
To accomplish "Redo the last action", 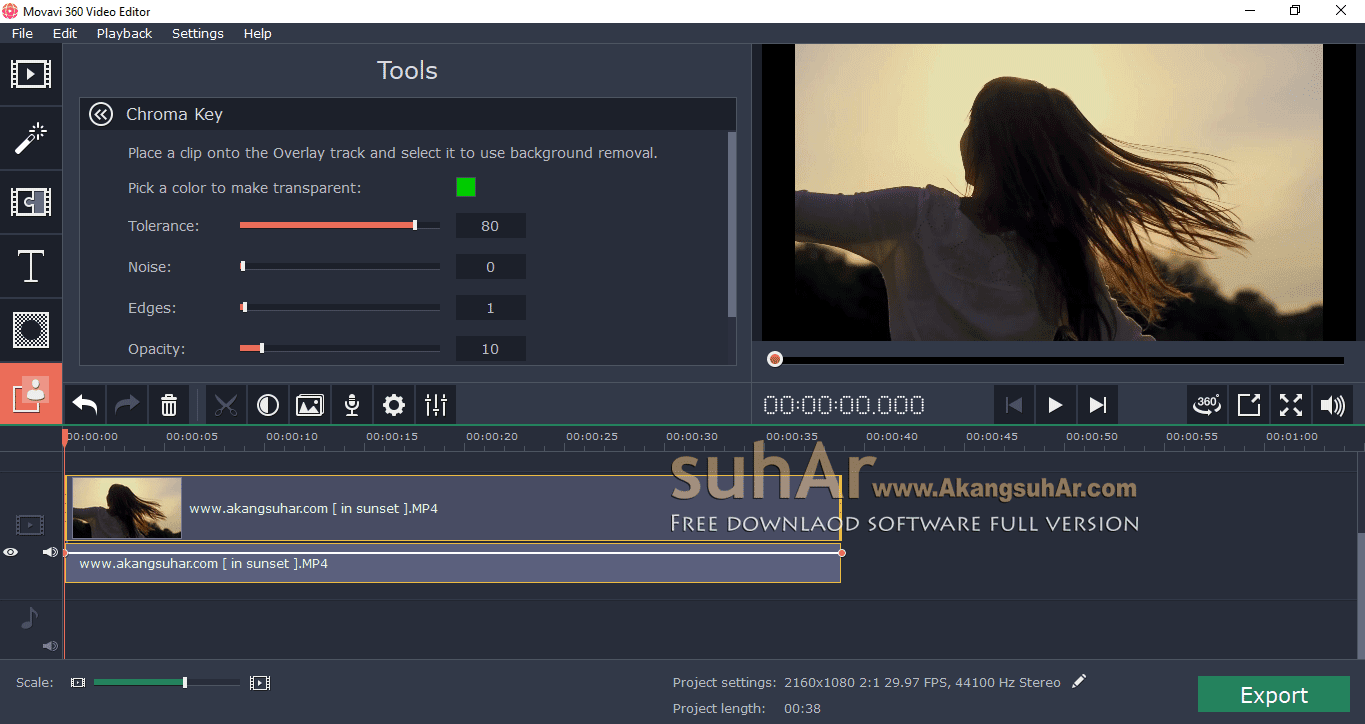I will point(127,405).
